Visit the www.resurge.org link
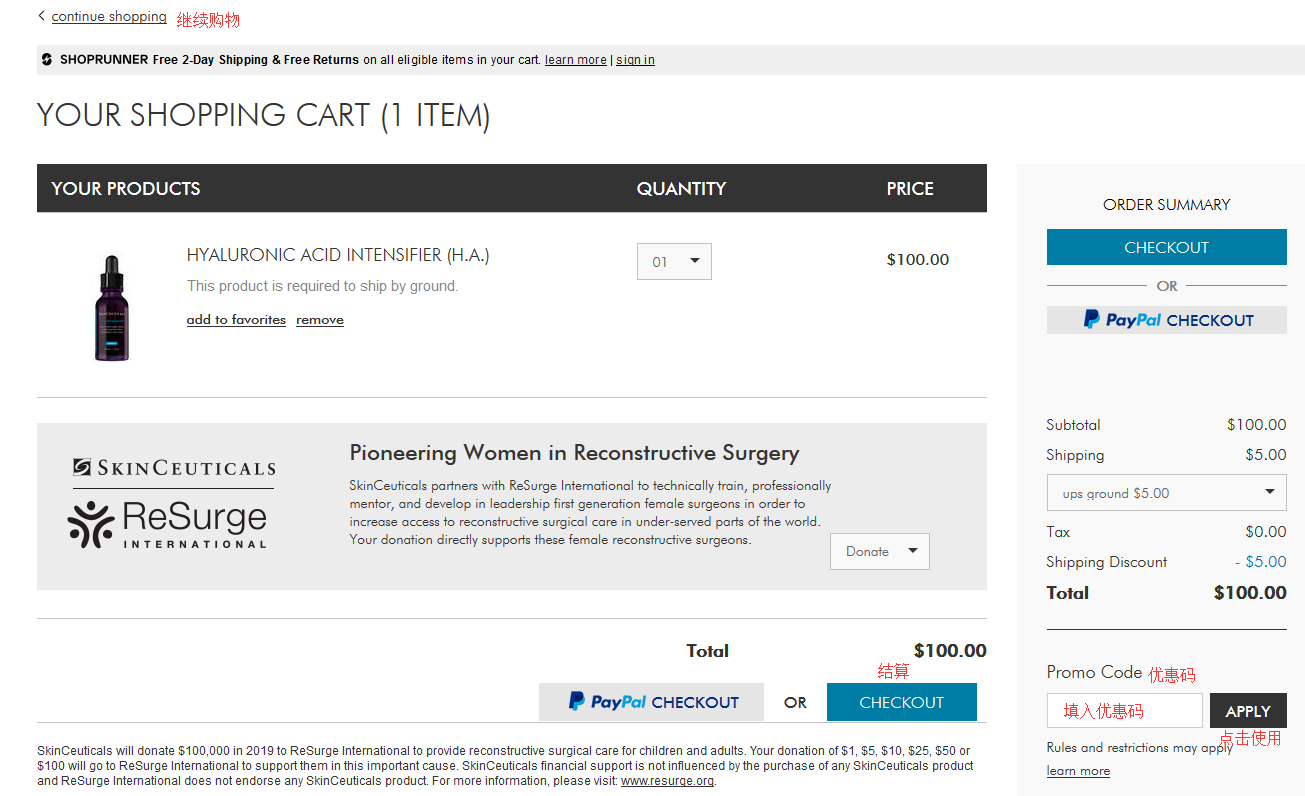Viewport: 1305px width, 796px height. tap(667, 781)
